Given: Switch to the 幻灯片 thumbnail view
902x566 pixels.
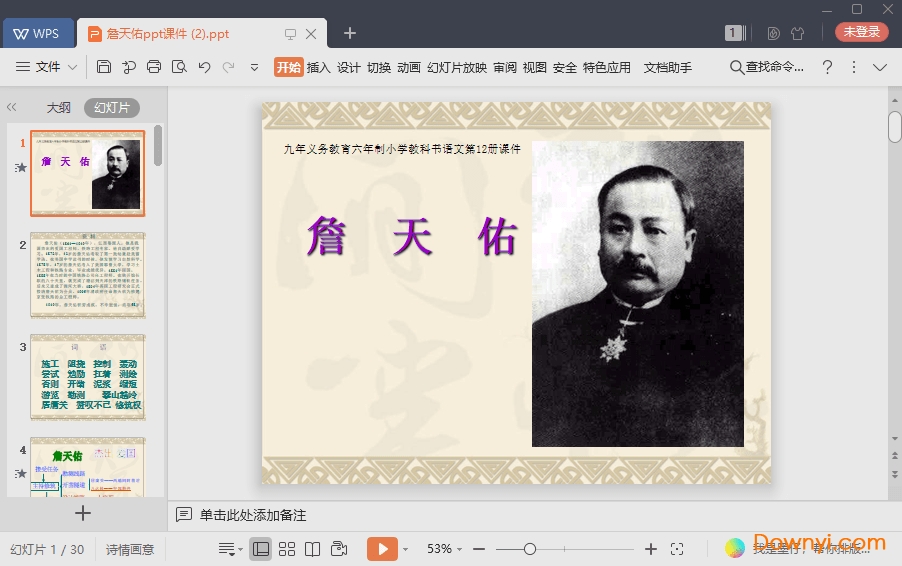Looking at the screenshot, I should pyautogui.click(x=112, y=108).
